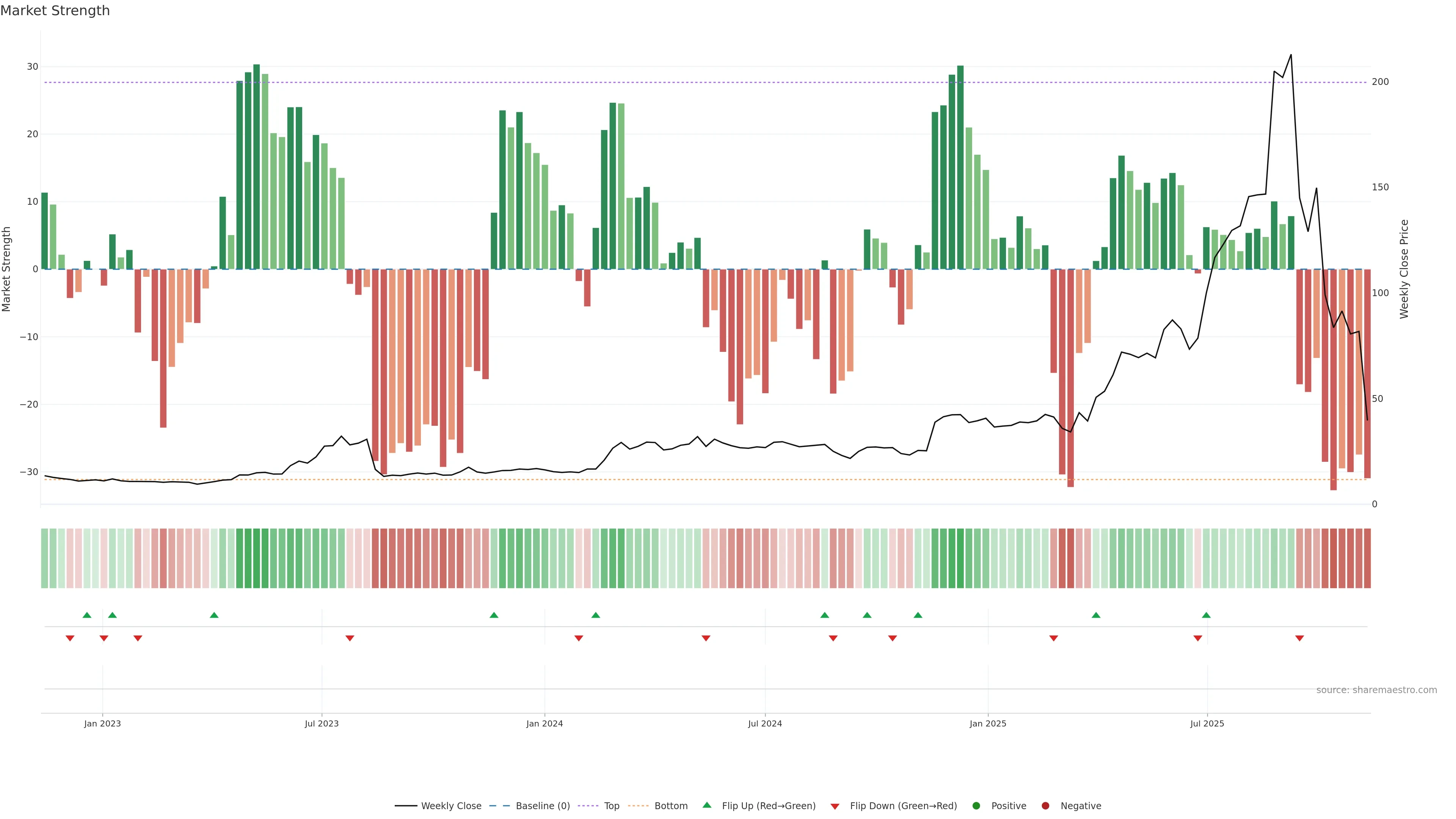Image resolution: width=1456 pixels, height=819 pixels.
Task: Click the Jan 2024 axis label
Action: 544,724
